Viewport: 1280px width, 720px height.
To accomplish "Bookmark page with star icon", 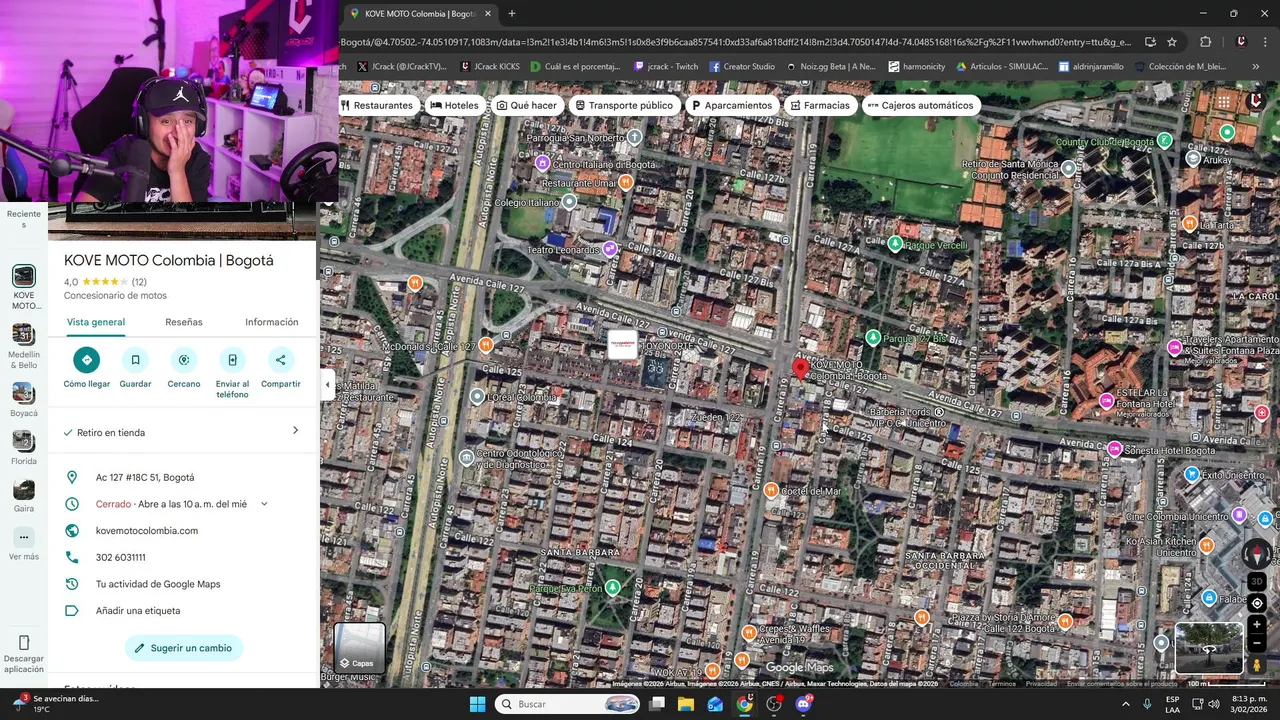I will click(1172, 42).
